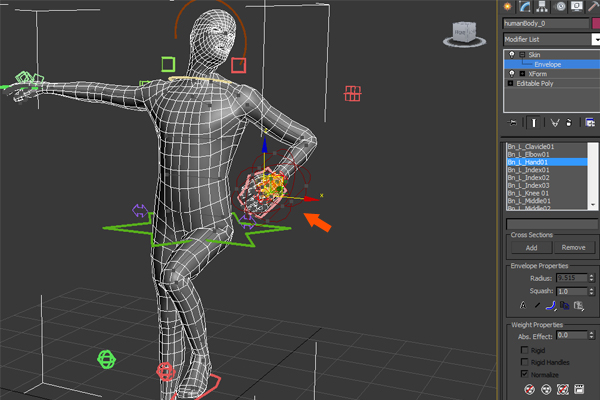
Task: Click the Abs. Effect value field
Action: coord(572,335)
